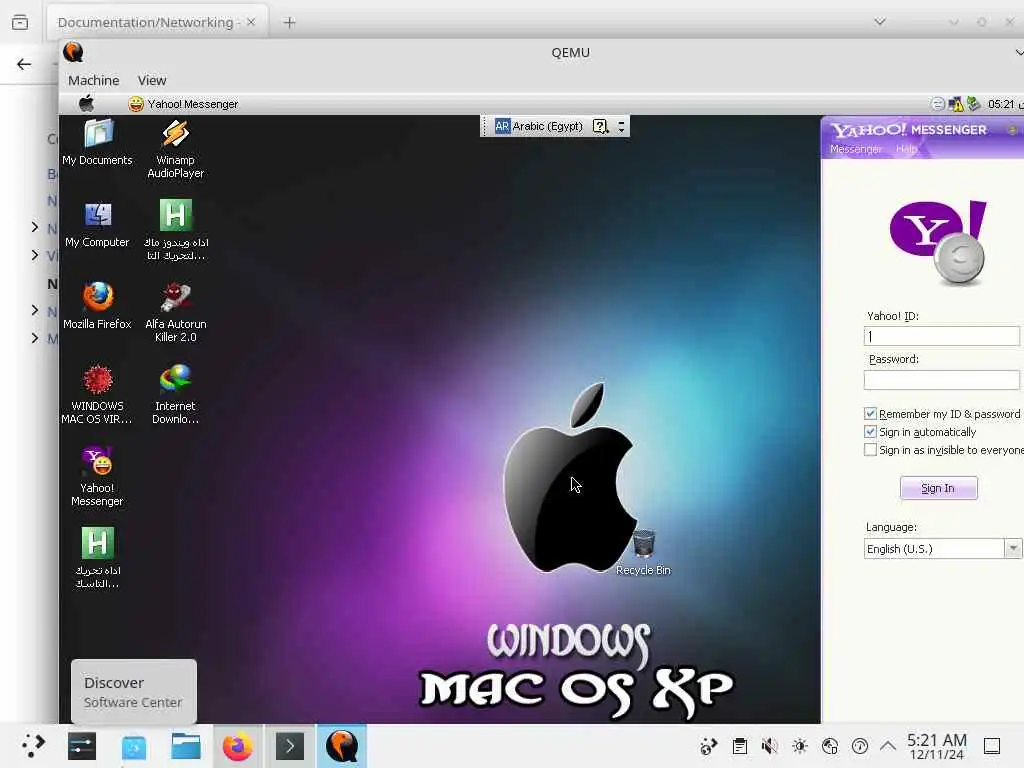Image resolution: width=1024 pixels, height=768 pixels.
Task: Click the Mozilla Firefox desktop shortcut
Action: tap(97, 306)
